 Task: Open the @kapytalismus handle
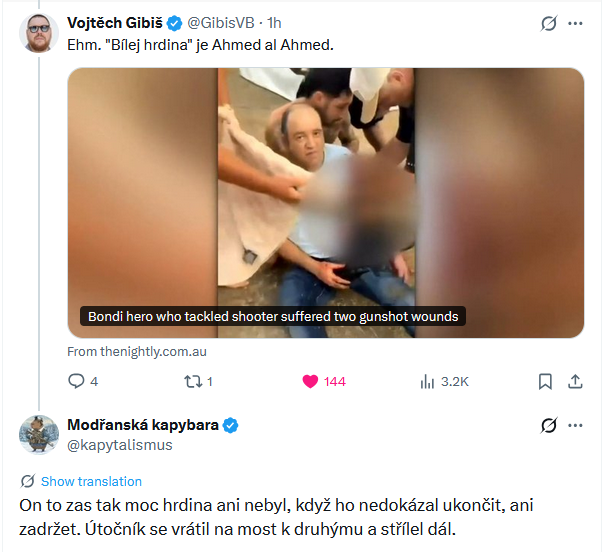[x=120, y=445]
